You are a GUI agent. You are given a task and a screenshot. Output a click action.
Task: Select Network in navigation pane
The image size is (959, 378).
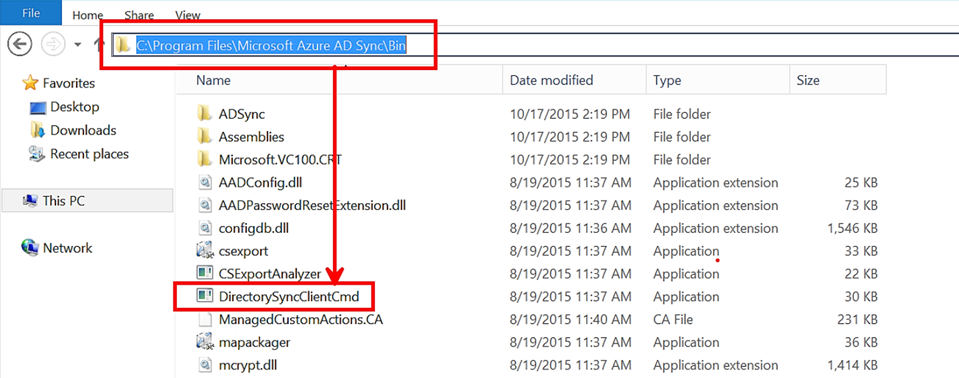click(67, 248)
